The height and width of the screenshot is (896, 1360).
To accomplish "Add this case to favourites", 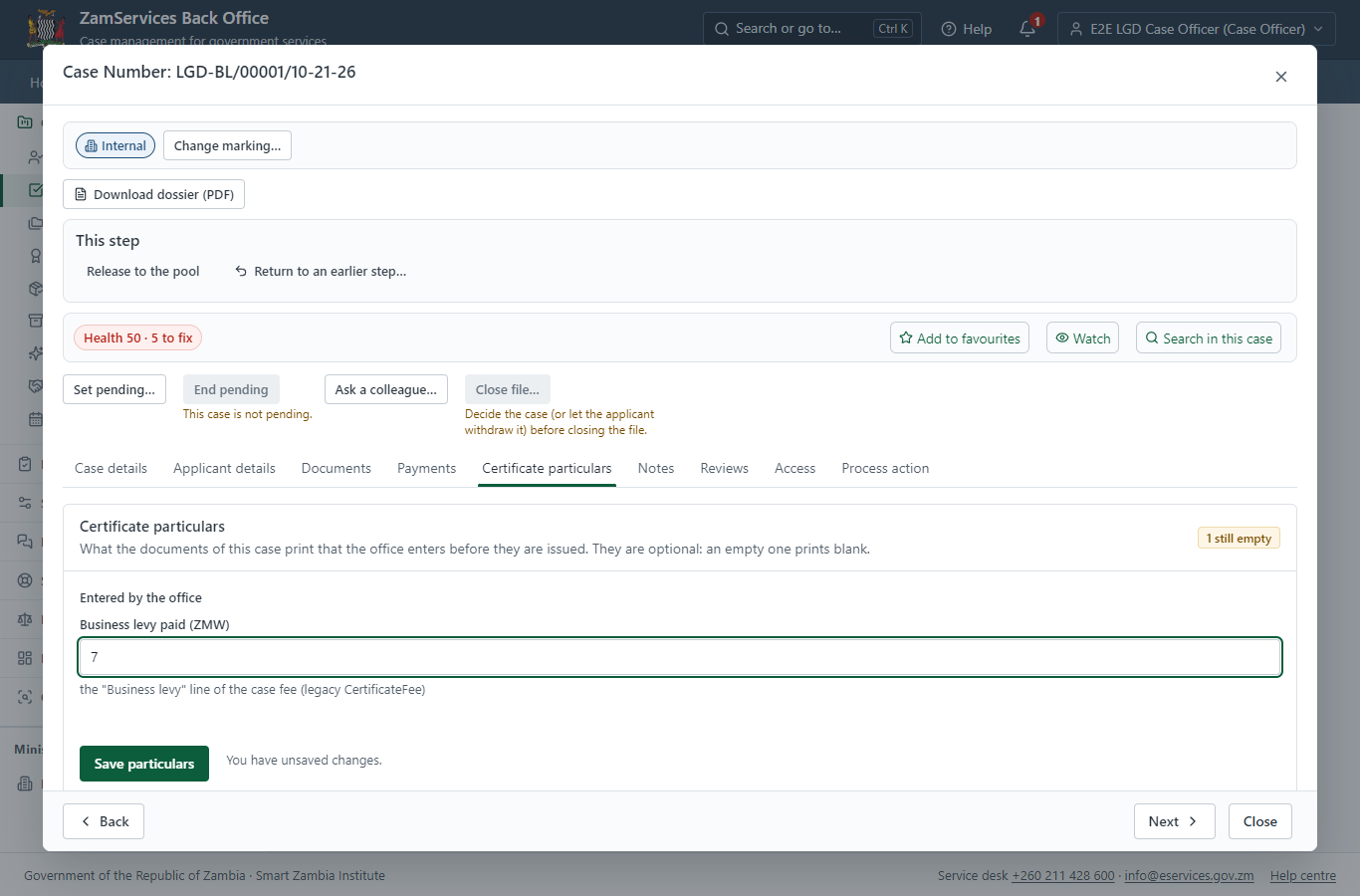I will coord(960,337).
